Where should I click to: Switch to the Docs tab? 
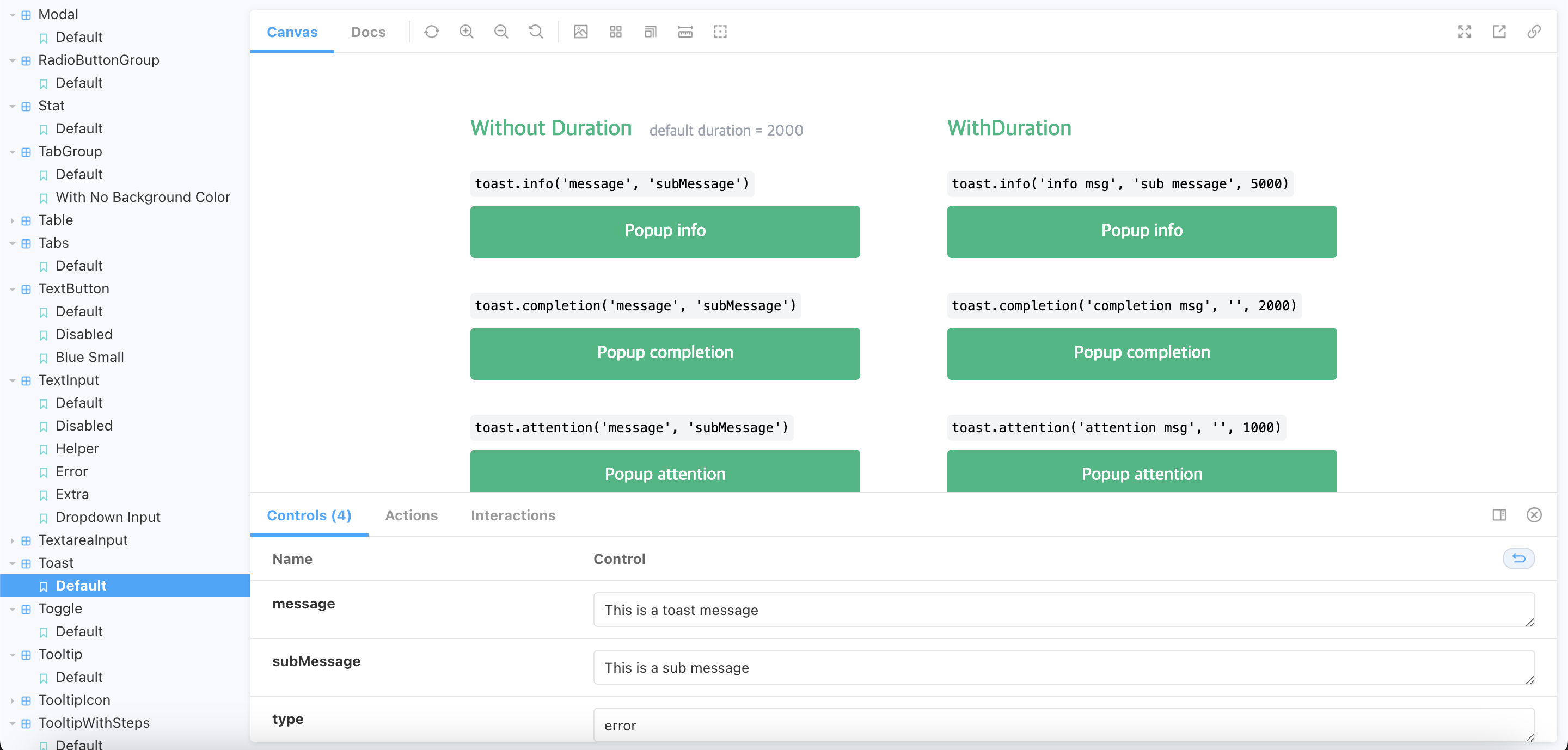tap(367, 32)
